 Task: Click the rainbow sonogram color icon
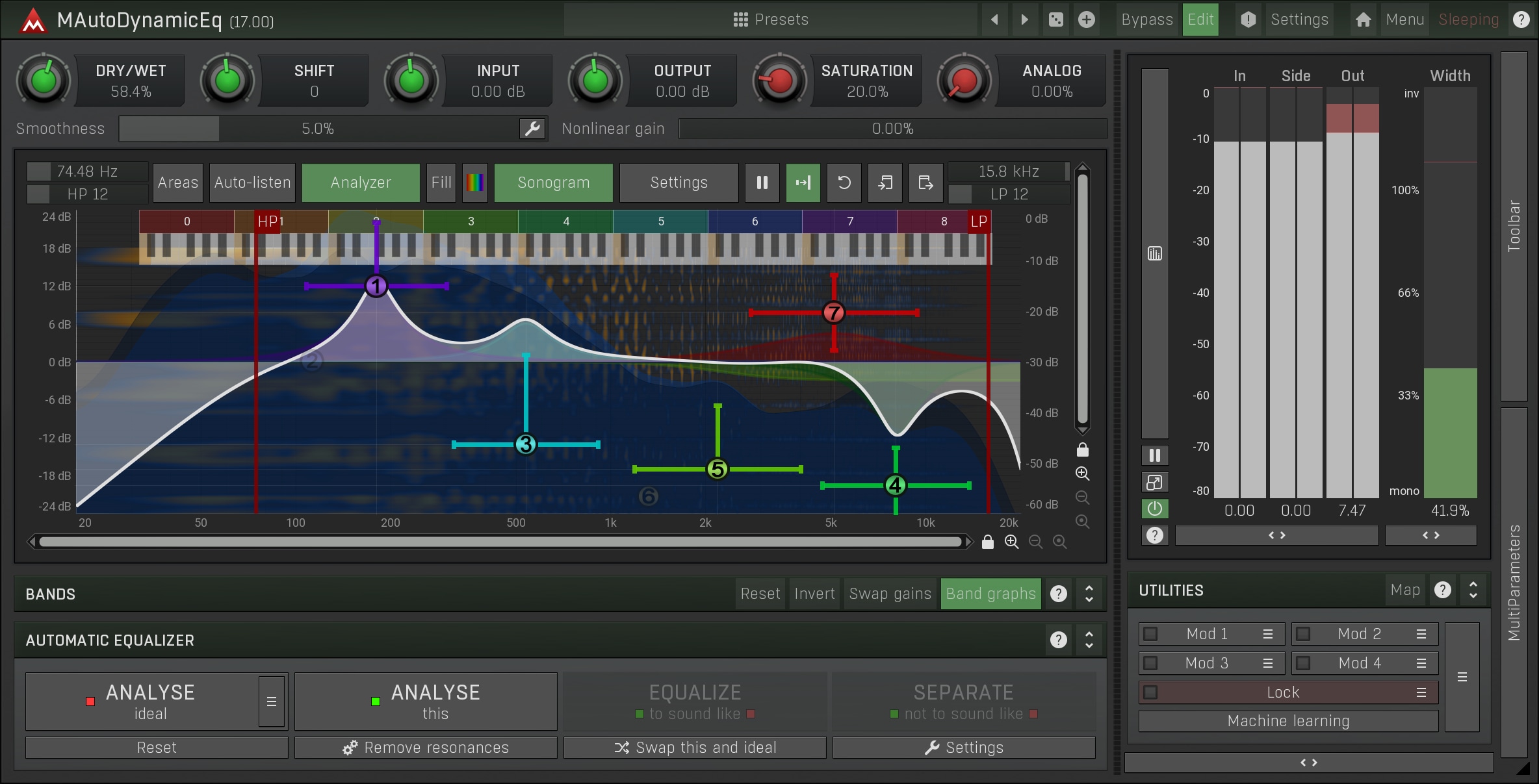tap(474, 183)
